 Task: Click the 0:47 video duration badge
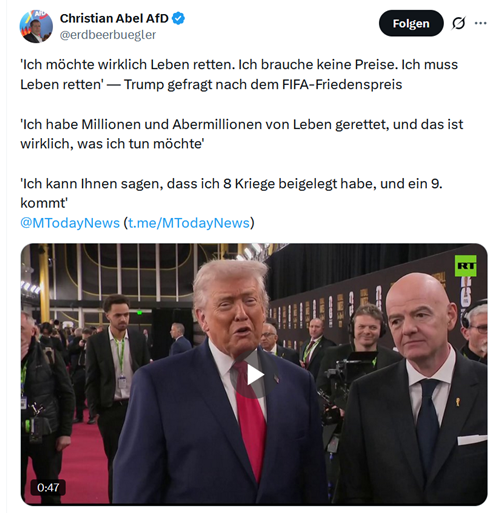48,488
